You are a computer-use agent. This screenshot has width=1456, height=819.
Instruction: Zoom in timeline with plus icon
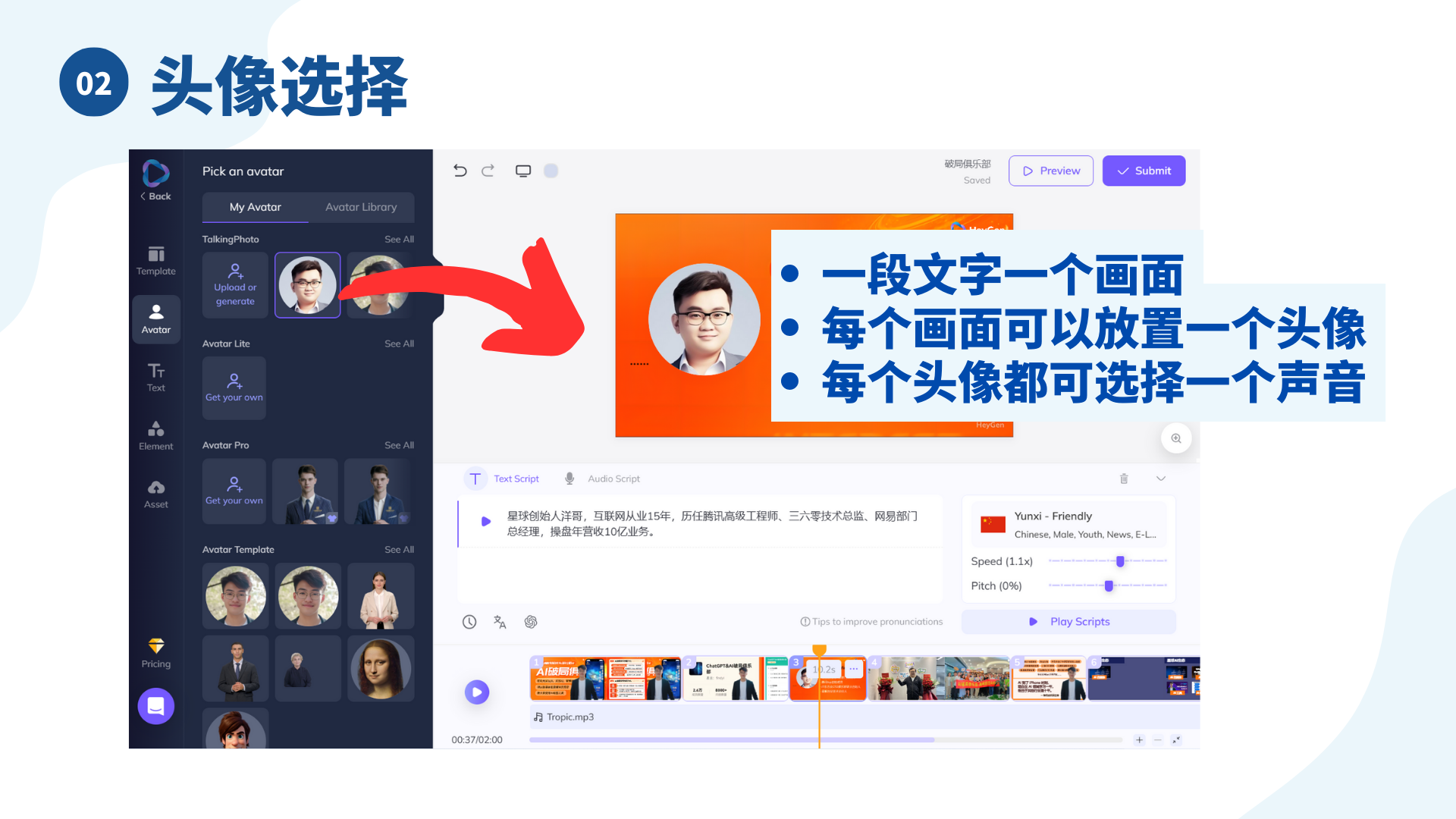(1139, 740)
